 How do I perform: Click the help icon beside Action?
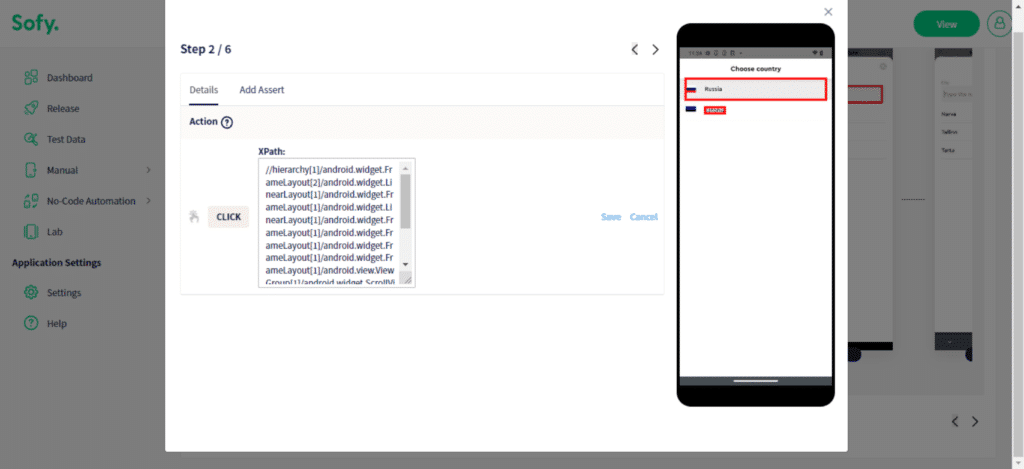tap(227, 122)
